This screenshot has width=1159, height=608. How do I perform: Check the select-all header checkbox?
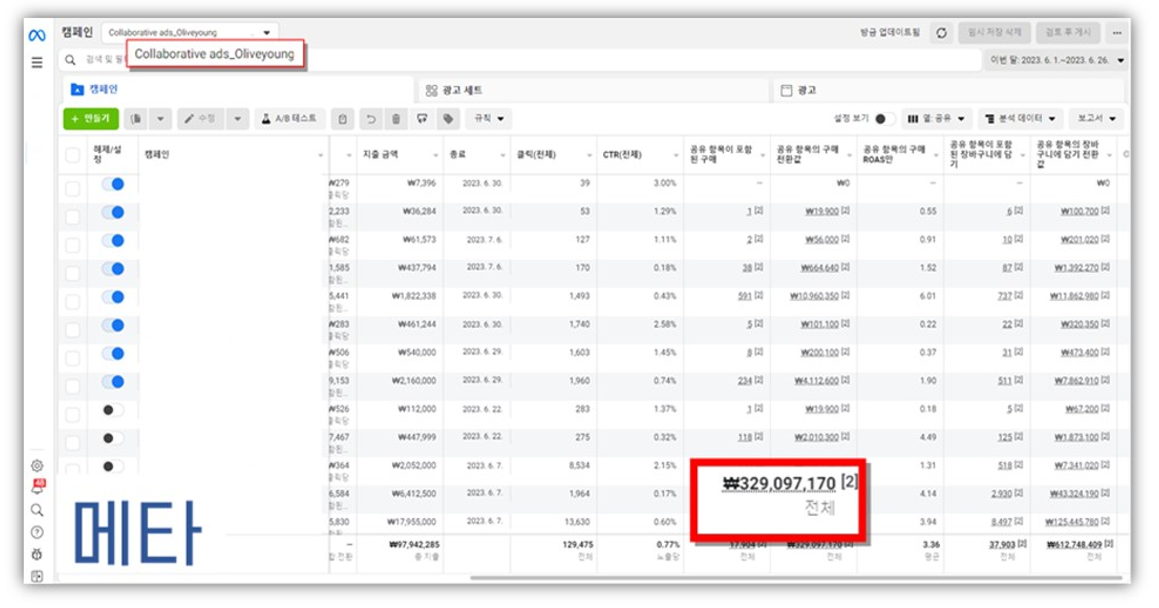[x=72, y=154]
